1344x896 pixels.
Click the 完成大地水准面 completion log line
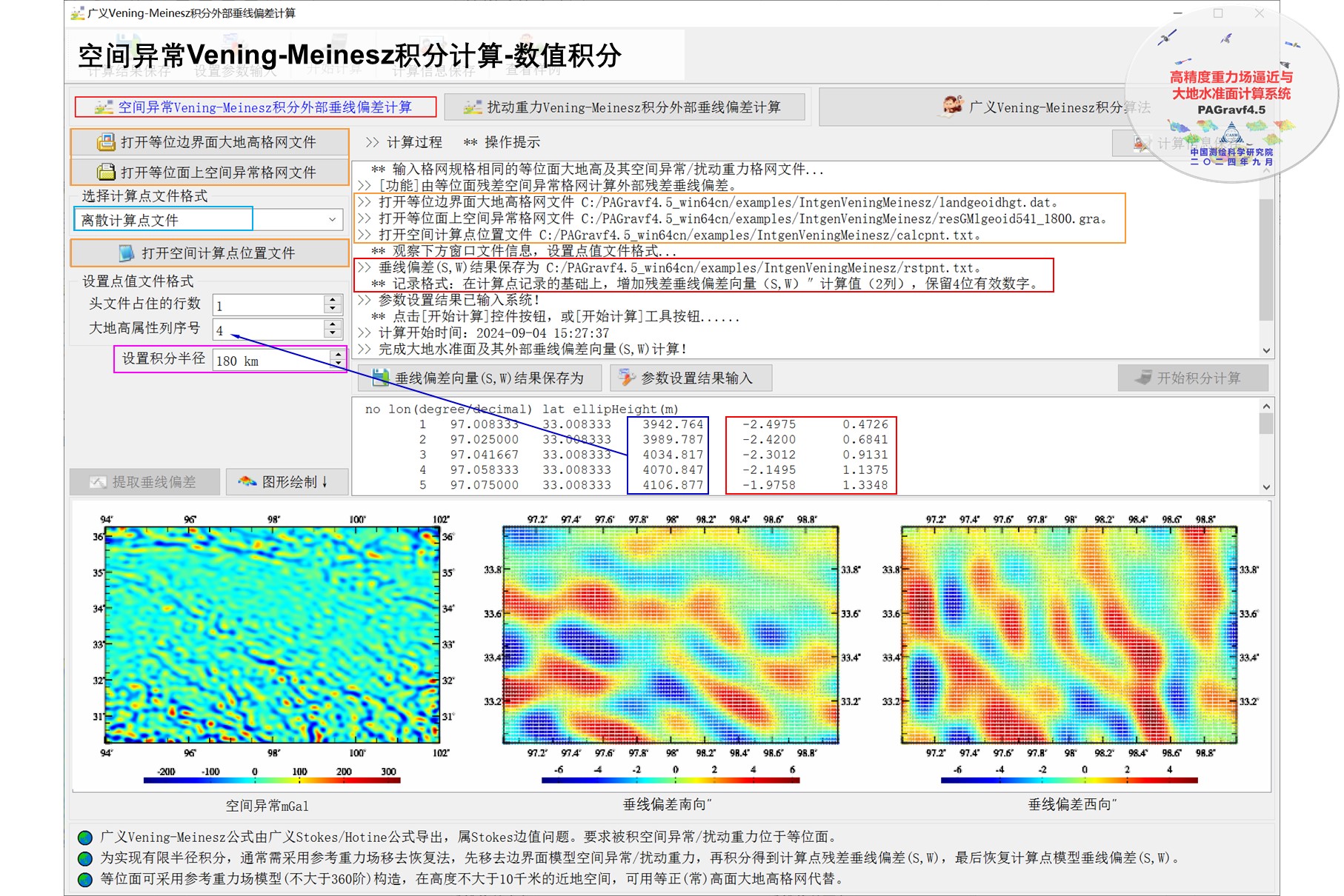pos(522,349)
